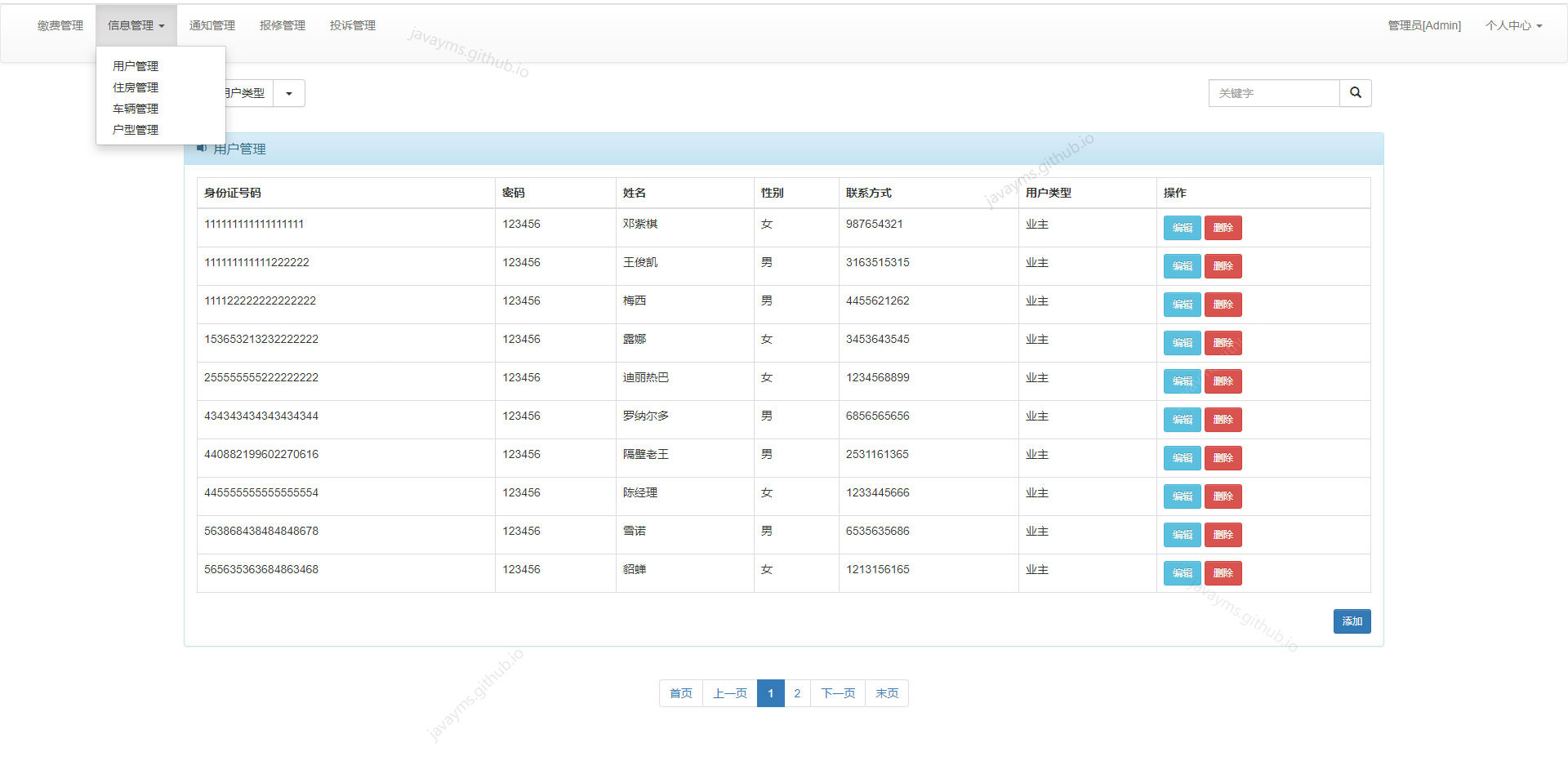This screenshot has width=1568, height=770.
Task: Select 户型管理 from the dropdown menu
Action: (x=136, y=129)
